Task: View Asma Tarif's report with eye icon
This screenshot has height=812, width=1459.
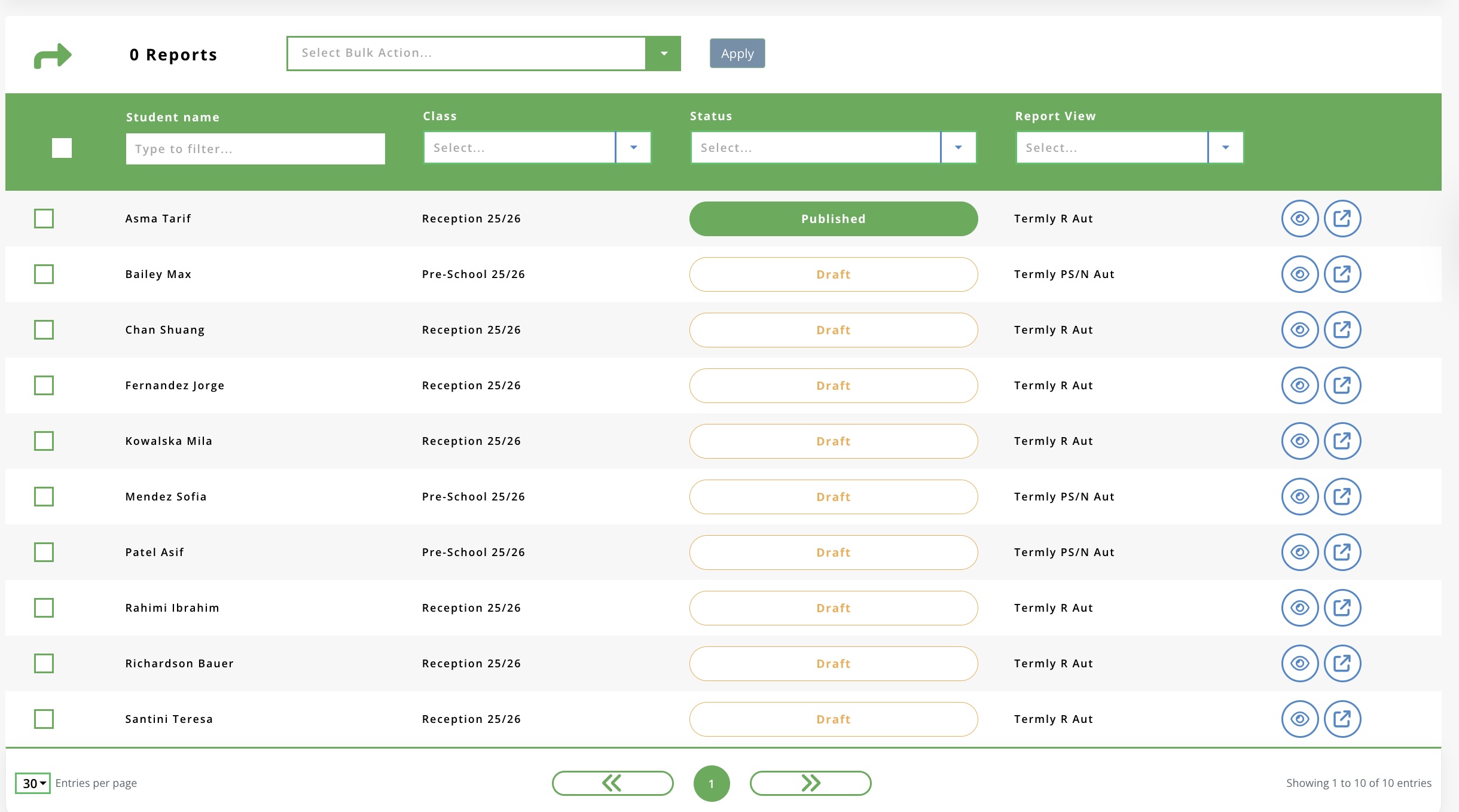Action: (x=1299, y=219)
